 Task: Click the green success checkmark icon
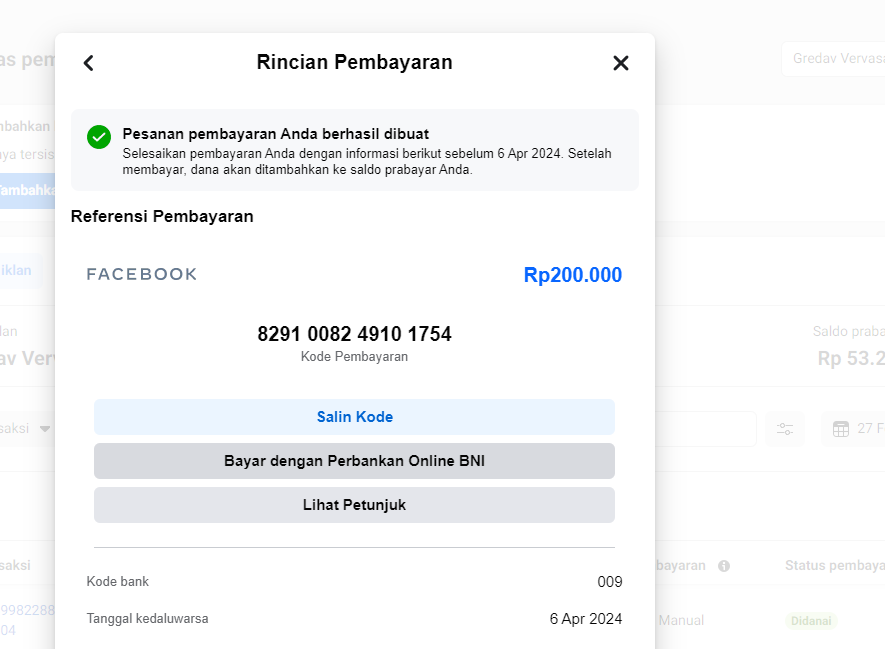pos(98,137)
